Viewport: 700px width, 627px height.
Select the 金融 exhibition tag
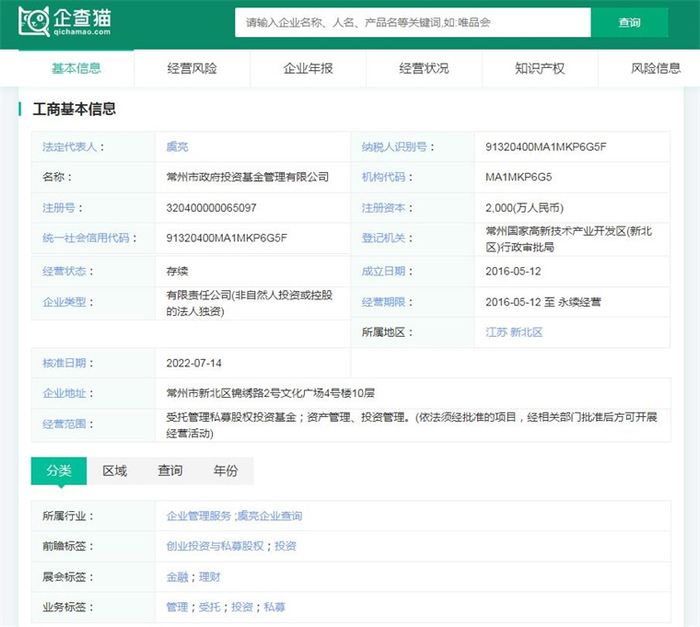point(177,577)
